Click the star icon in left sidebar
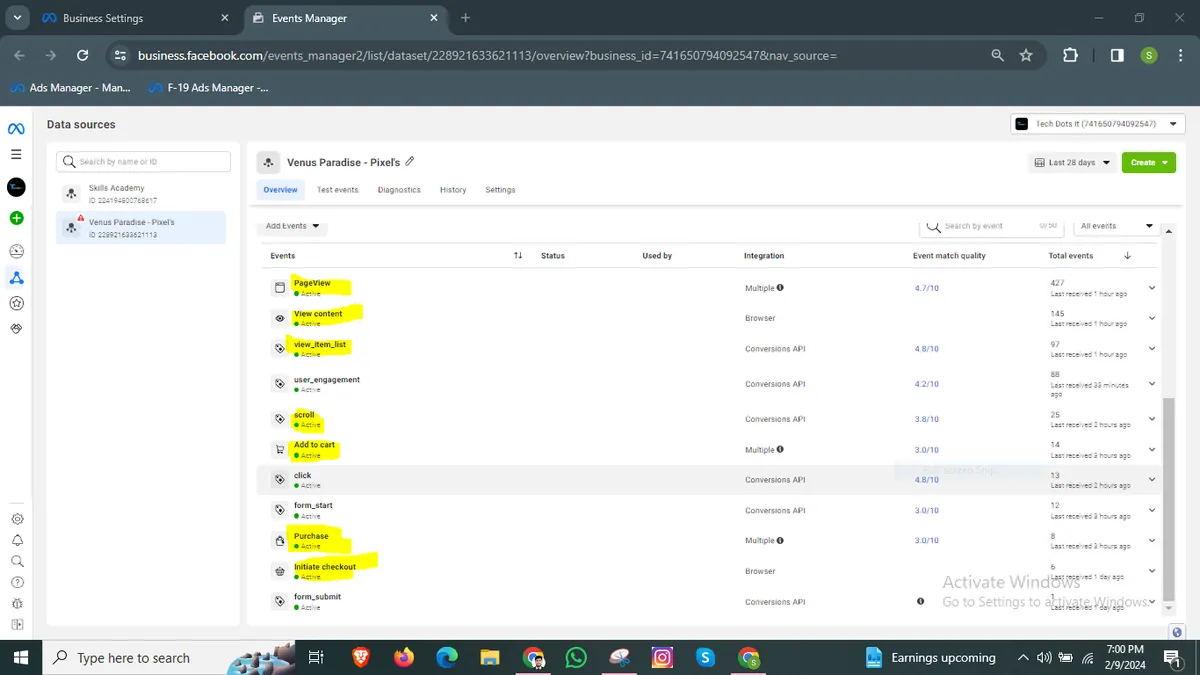Screen dimensions: 1200x675 coord(16,303)
